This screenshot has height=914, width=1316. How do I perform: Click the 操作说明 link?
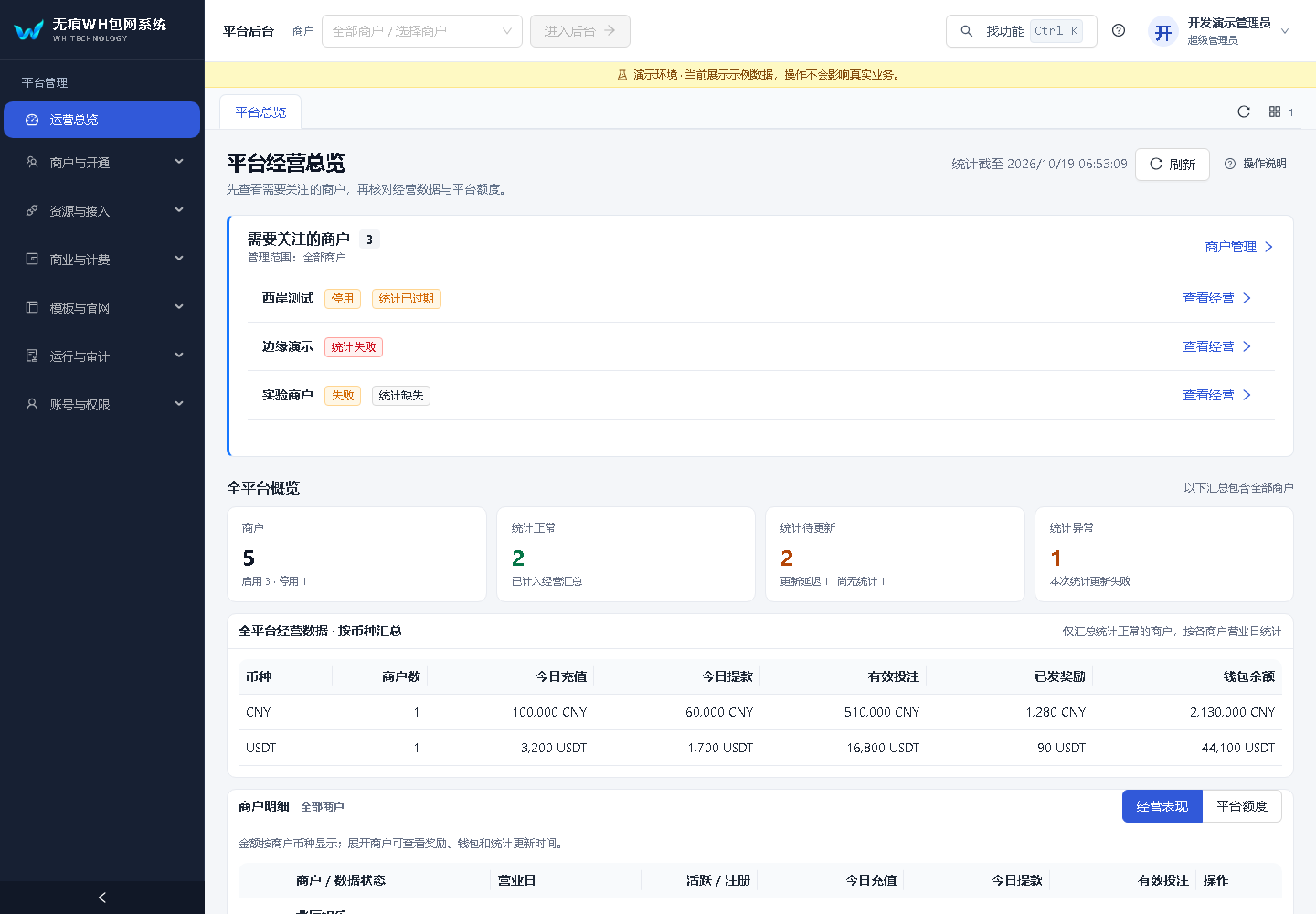coord(1256,164)
